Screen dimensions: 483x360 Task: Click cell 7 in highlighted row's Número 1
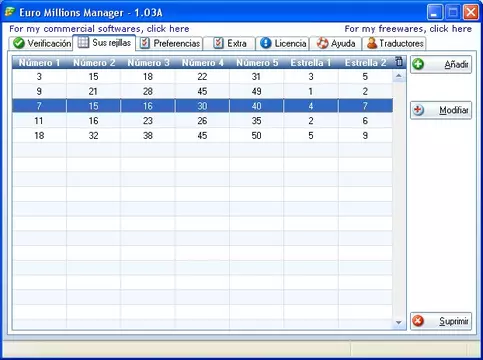(x=39, y=106)
